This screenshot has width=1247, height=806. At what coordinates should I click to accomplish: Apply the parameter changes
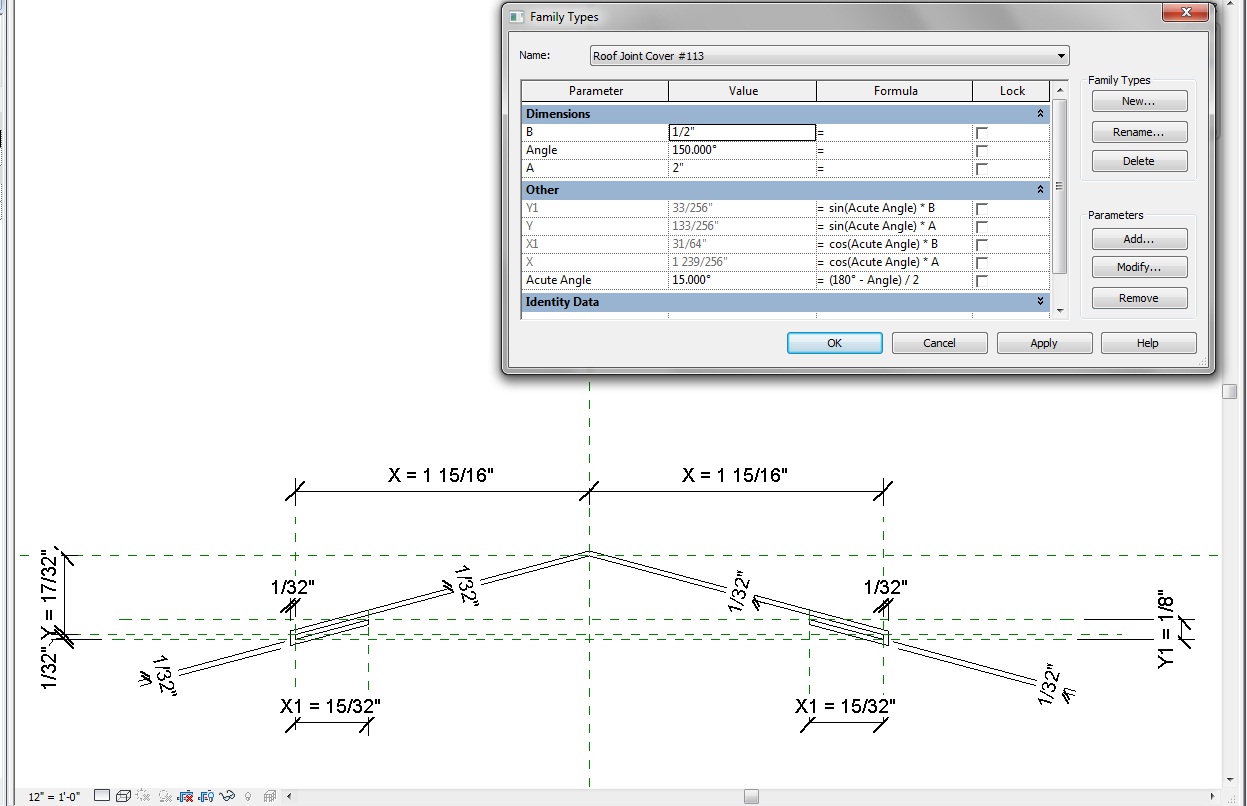point(1044,342)
